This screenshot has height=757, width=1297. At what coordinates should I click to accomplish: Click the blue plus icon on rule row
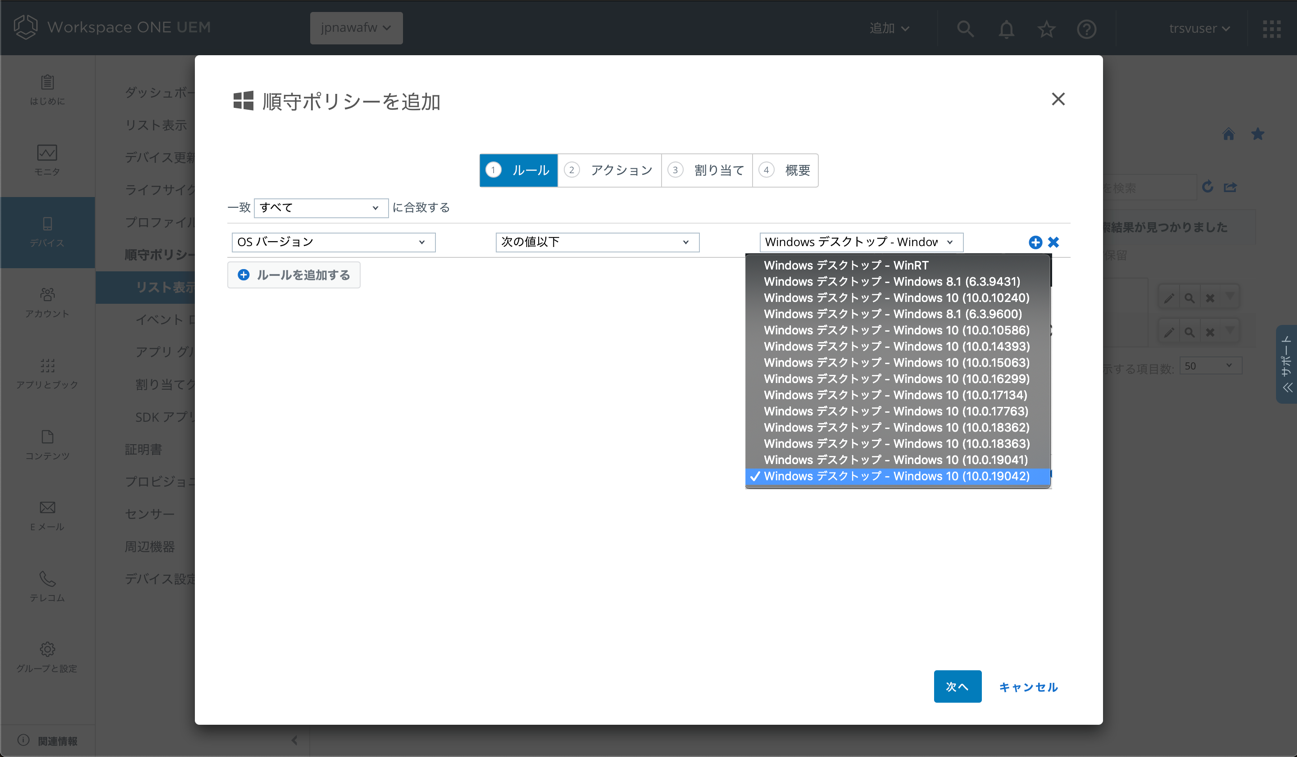tap(1035, 242)
